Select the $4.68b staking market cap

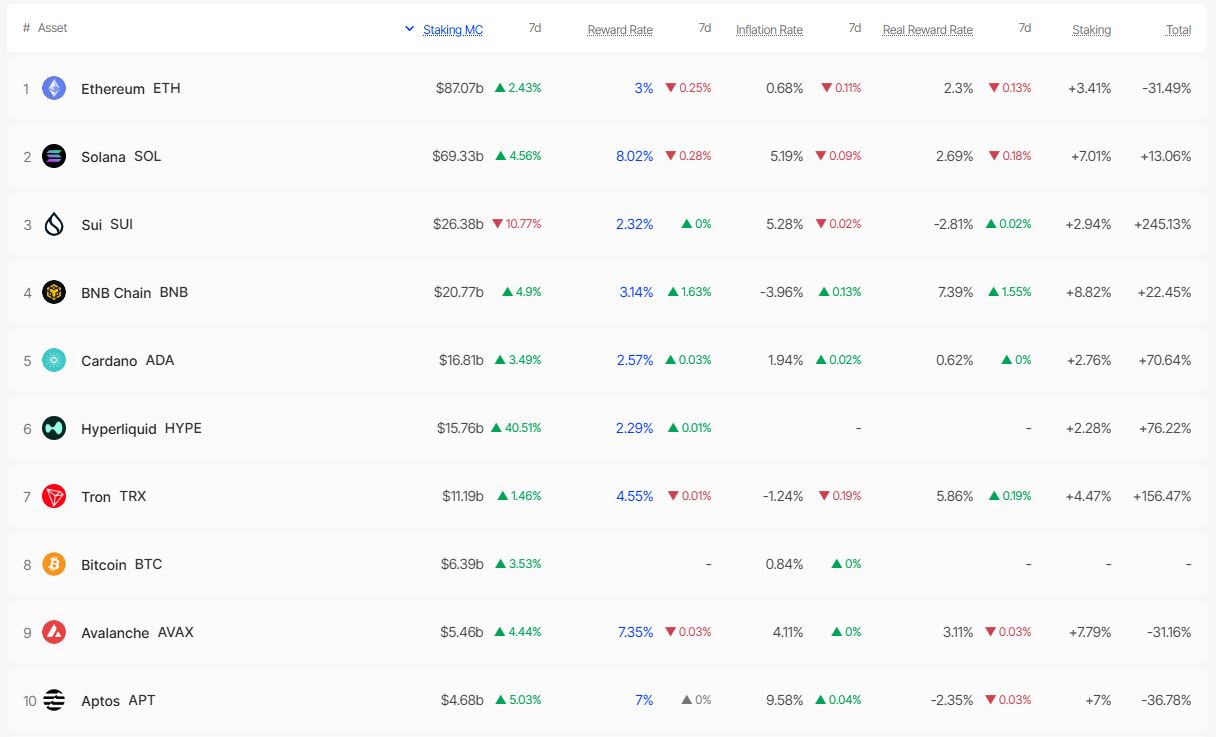462,700
